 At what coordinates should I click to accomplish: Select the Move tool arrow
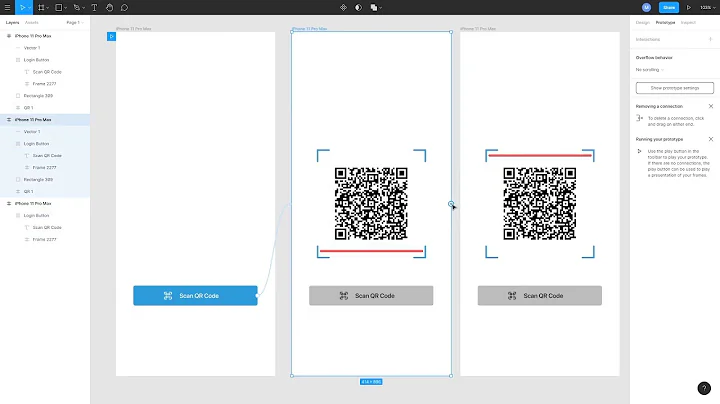click(x=22, y=7)
